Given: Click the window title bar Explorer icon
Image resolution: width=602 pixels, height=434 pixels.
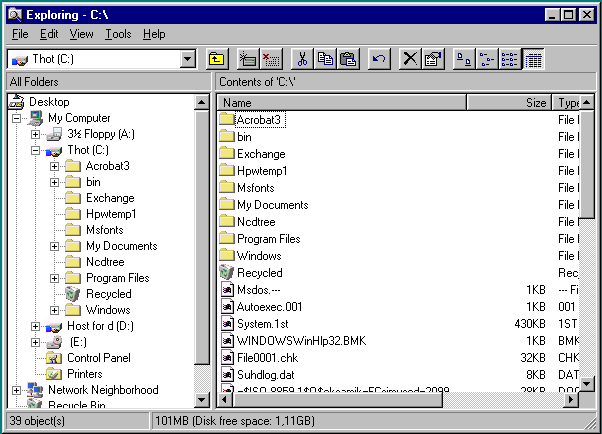Looking at the screenshot, I should tap(15, 15).
